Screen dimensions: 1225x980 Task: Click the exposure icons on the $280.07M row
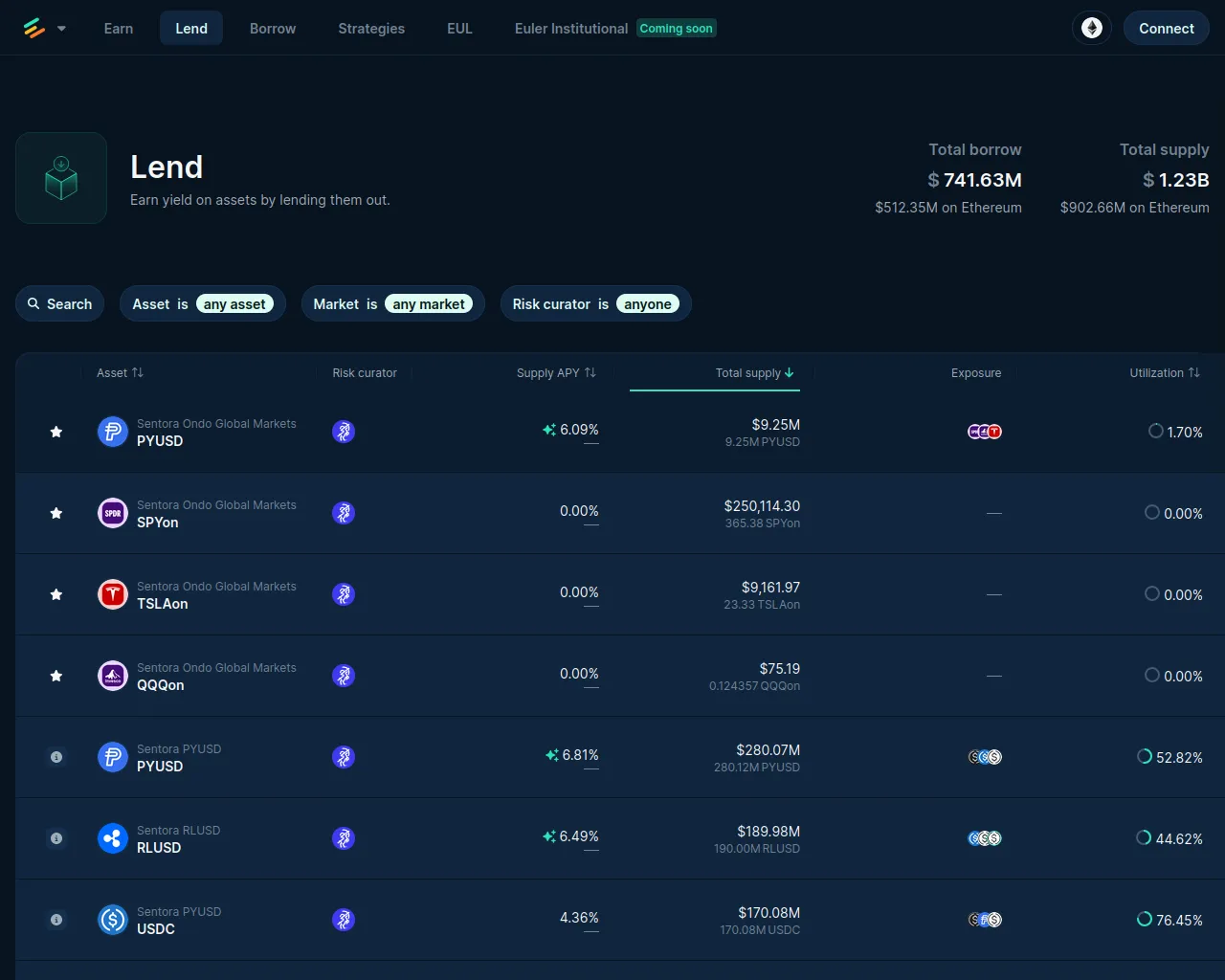985,757
